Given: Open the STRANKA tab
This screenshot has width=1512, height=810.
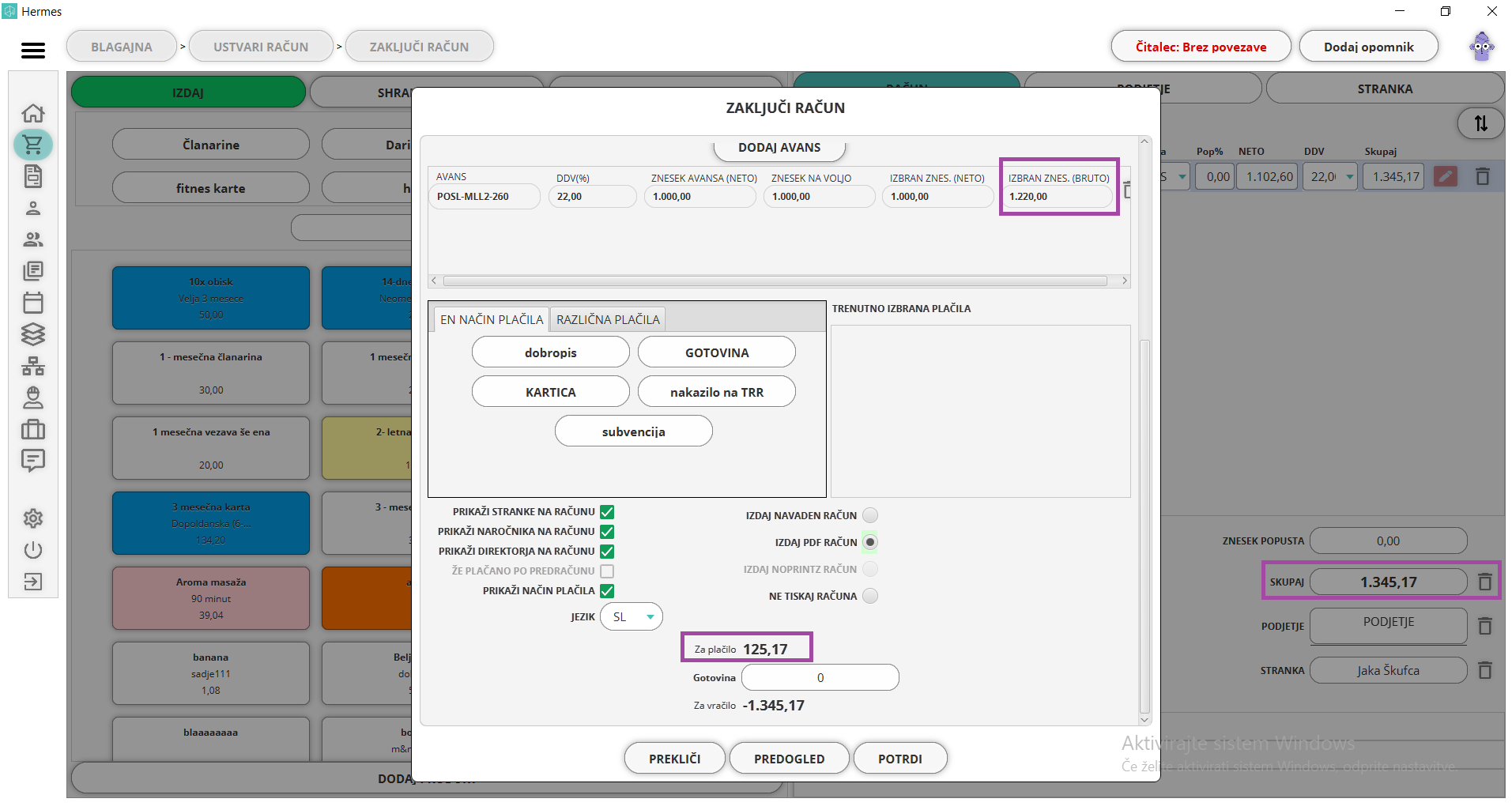Looking at the screenshot, I should pos(1385,89).
